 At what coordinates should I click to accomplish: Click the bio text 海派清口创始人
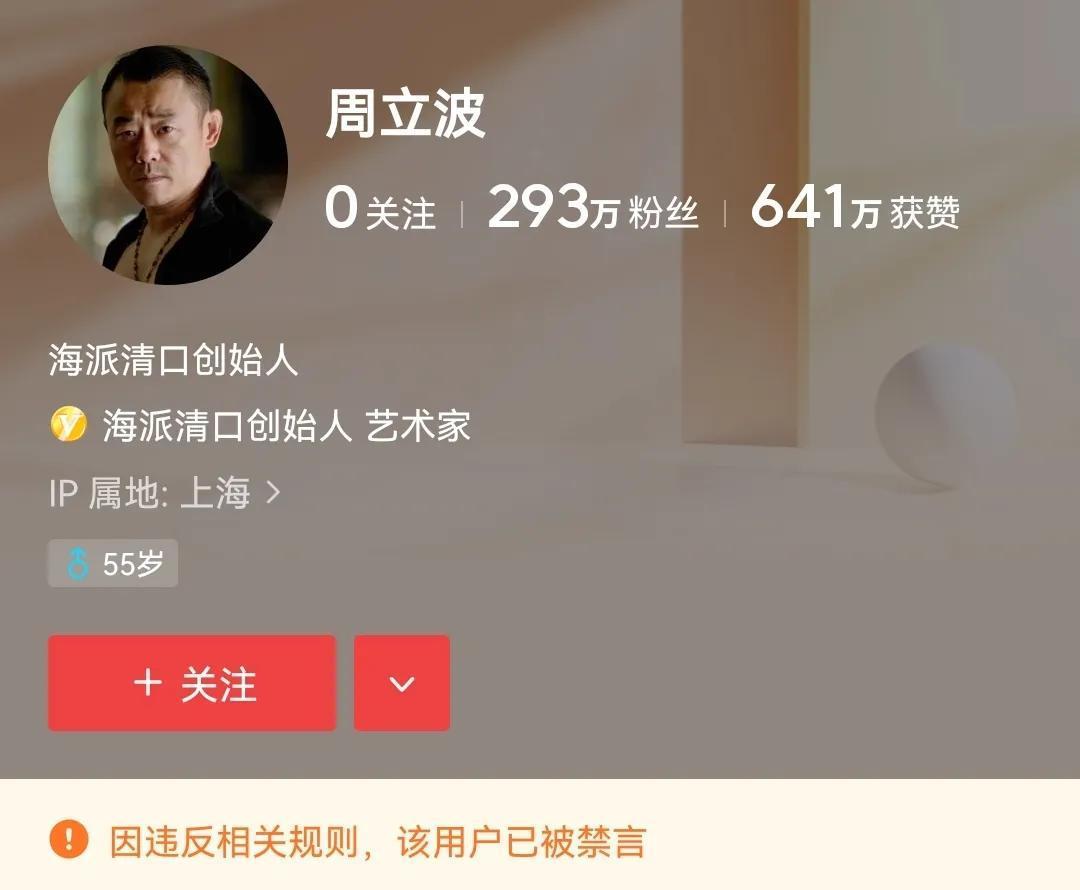(173, 360)
